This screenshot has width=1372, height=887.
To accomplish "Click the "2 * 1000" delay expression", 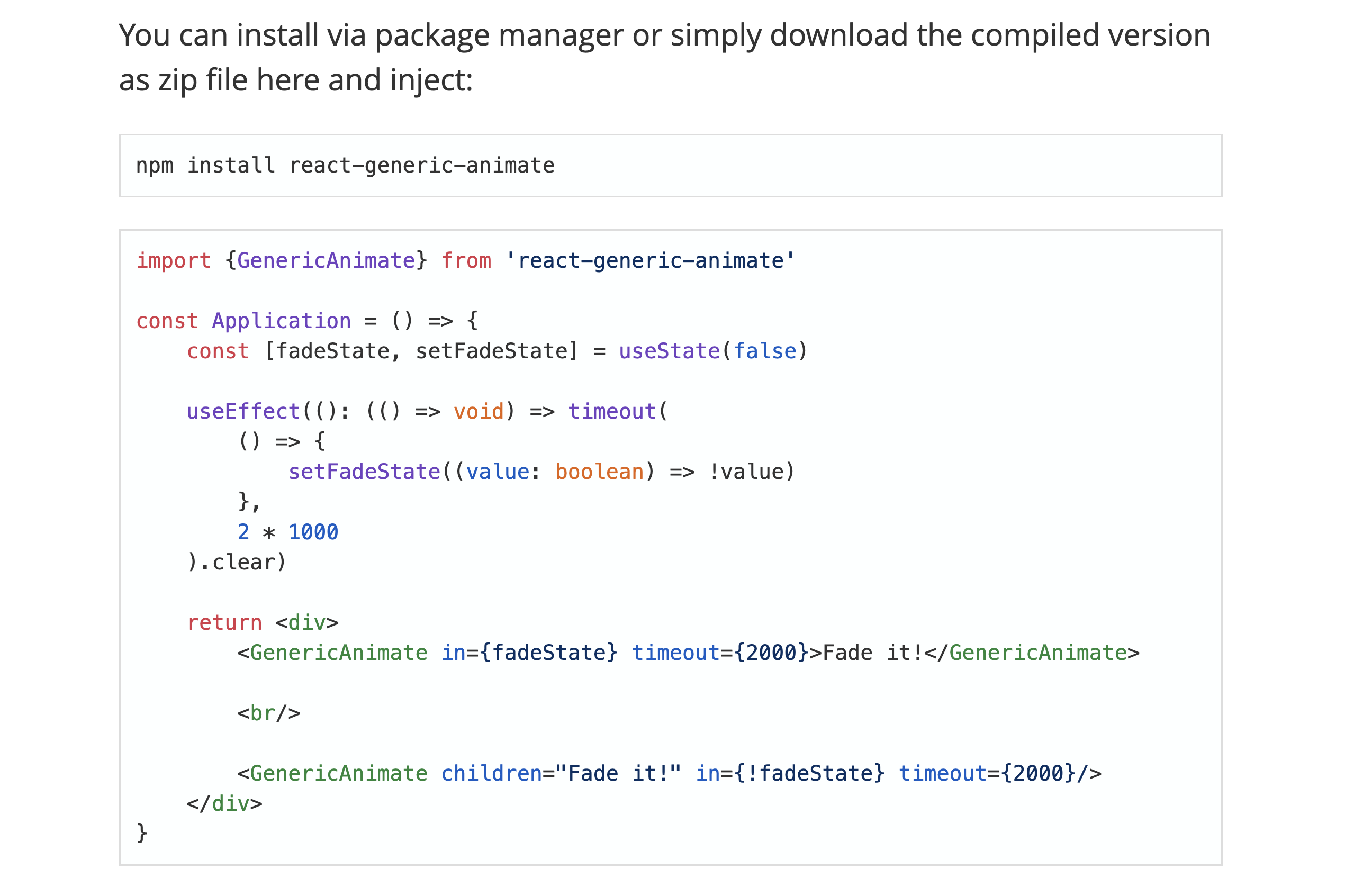I will click(x=287, y=532).
